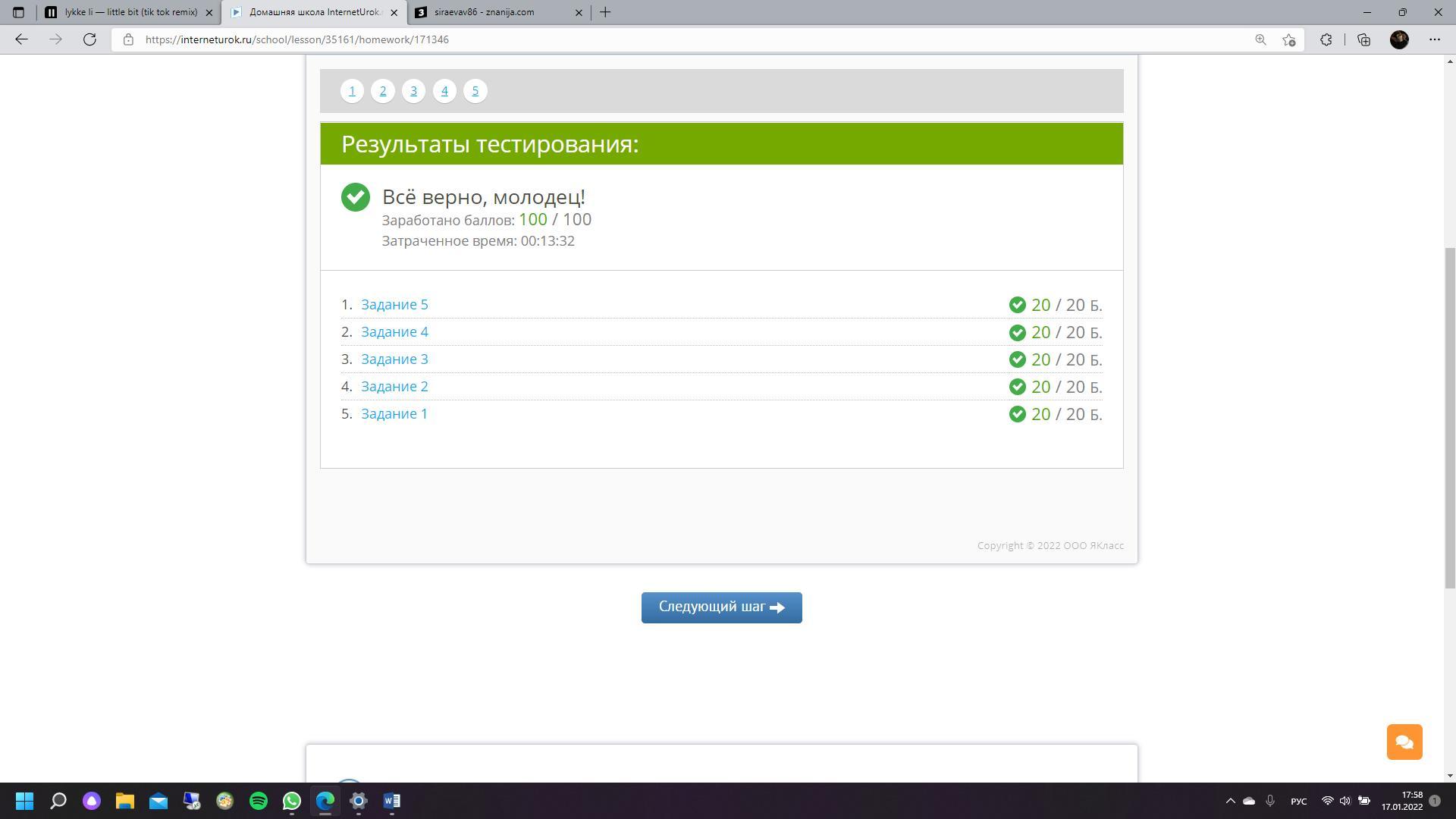Open Задание 5 result link
The image size is (1456, 819).
pyautogui.click(x=394, y=305)
